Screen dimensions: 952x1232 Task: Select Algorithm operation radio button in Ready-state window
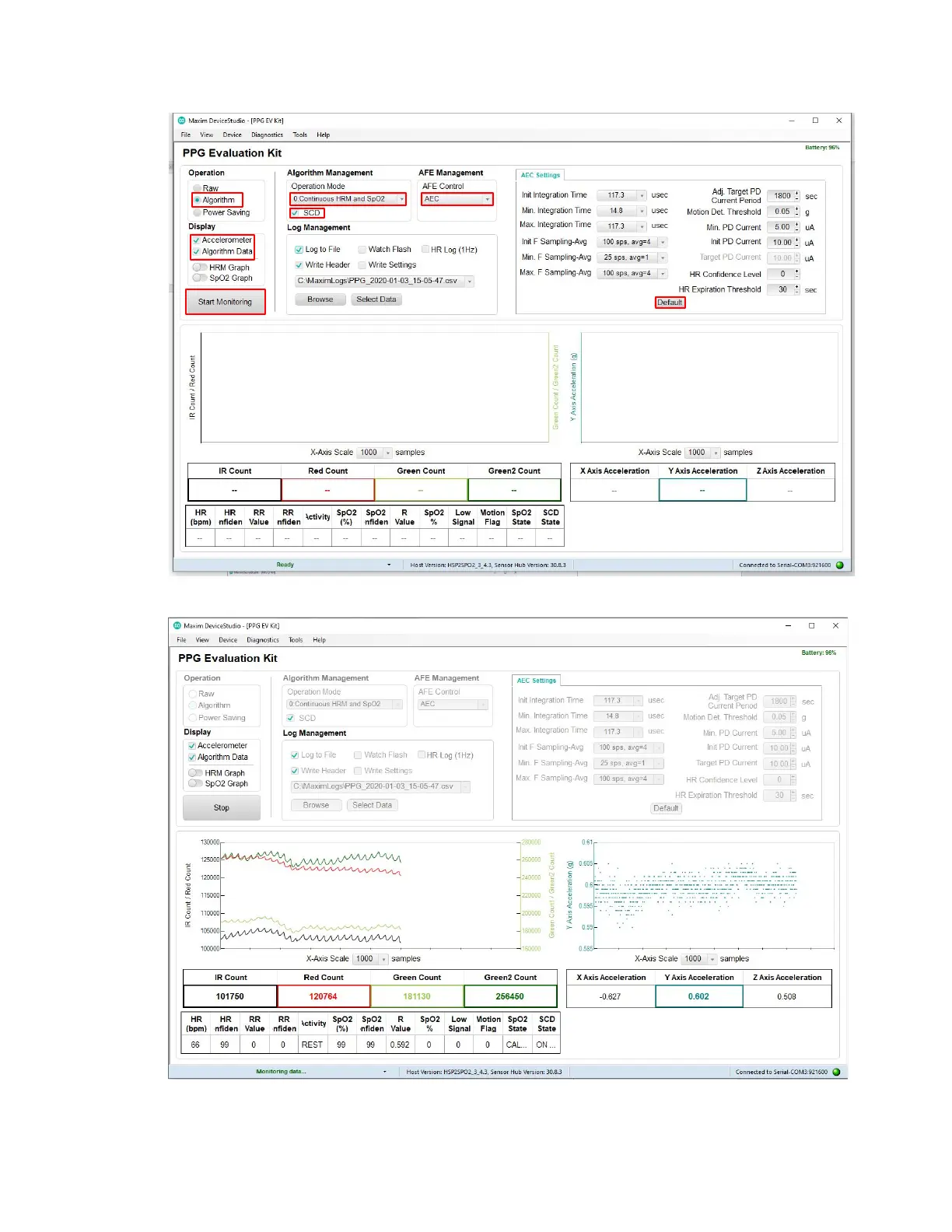pos(198,200)
